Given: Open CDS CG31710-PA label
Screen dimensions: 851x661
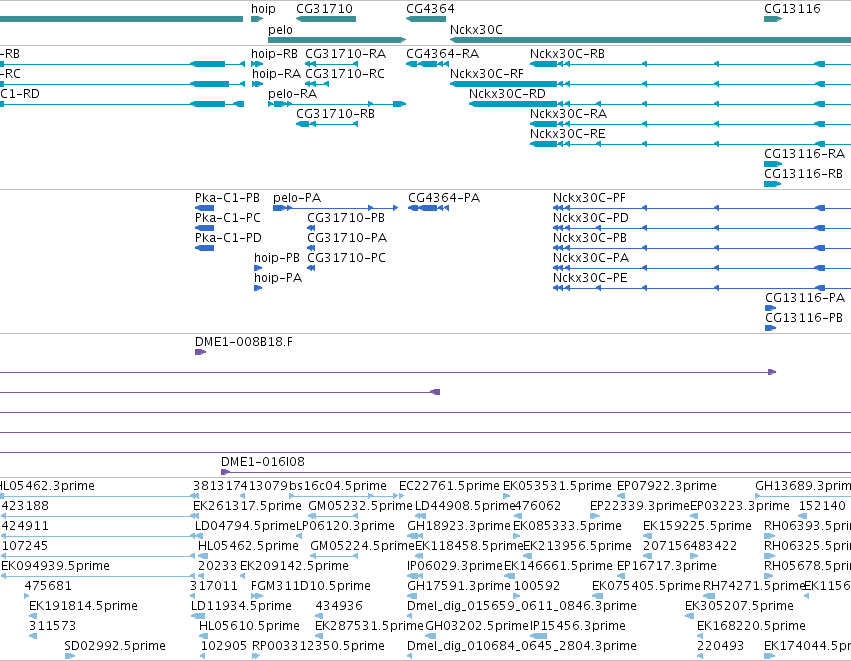Looking at the screenshot, I should (x=347, y=238).
